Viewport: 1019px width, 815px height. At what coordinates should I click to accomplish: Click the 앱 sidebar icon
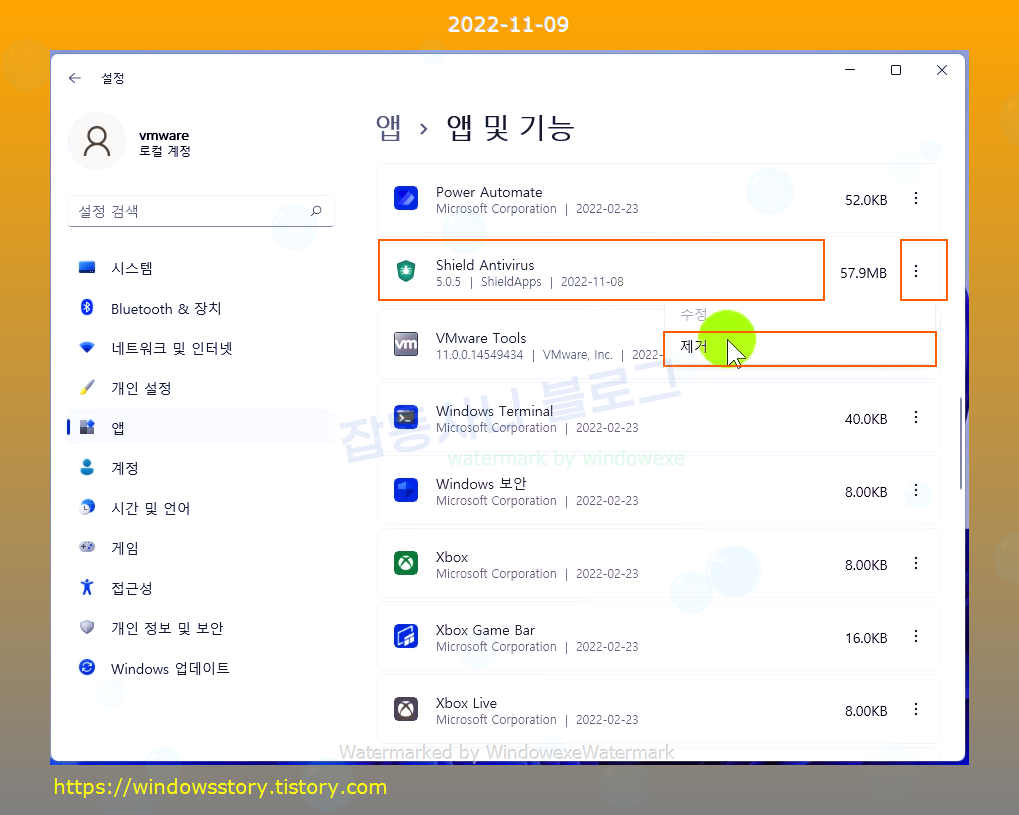pyautogui.click(x=87, y=427)
